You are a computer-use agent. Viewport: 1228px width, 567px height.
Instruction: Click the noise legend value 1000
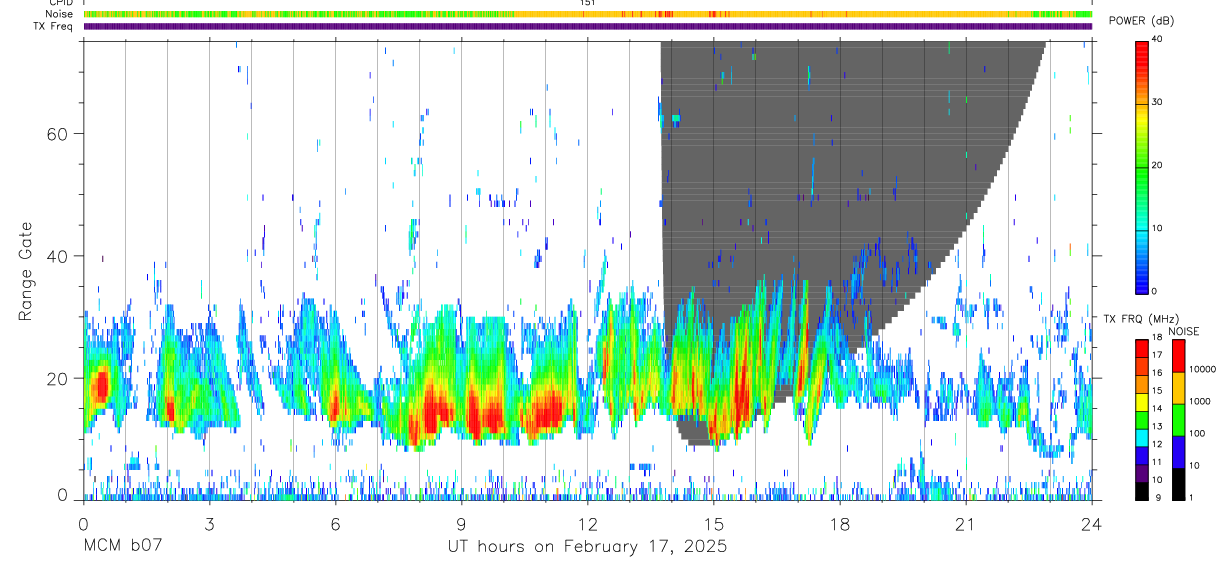1200,401
